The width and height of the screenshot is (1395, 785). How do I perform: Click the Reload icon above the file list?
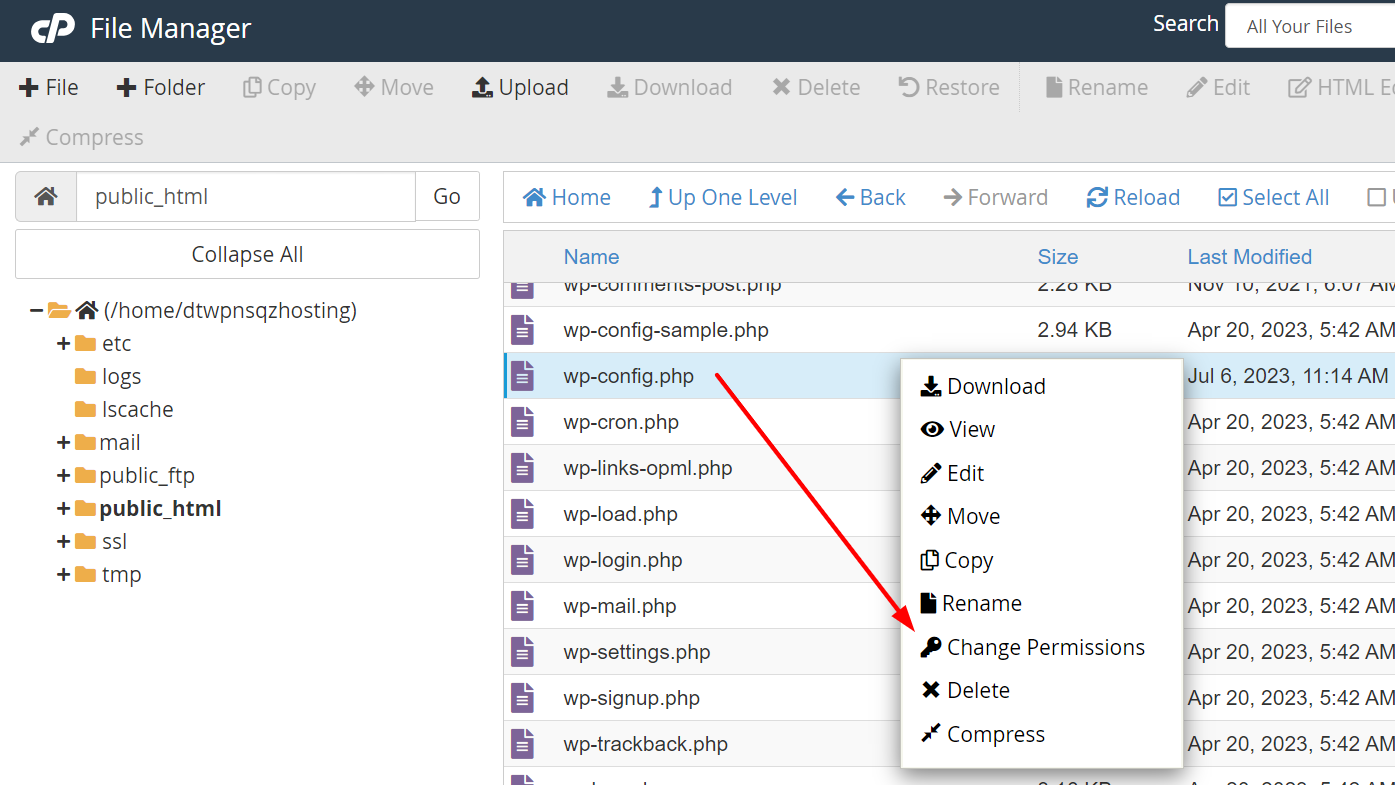click(1132, 197)
